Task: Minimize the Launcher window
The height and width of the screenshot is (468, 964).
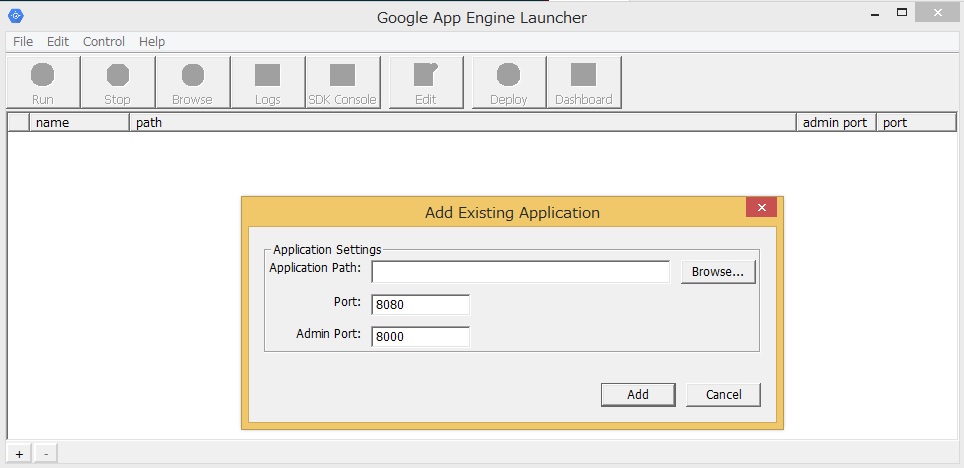Action: (x=875, y=13)
